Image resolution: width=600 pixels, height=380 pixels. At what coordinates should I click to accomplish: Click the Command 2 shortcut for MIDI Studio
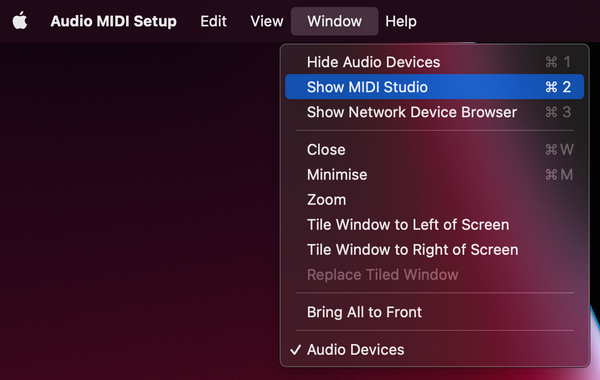558,87
